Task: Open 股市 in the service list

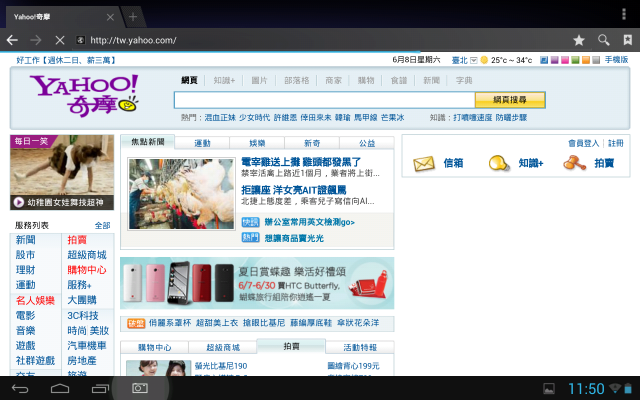Action: coord(25,255)
